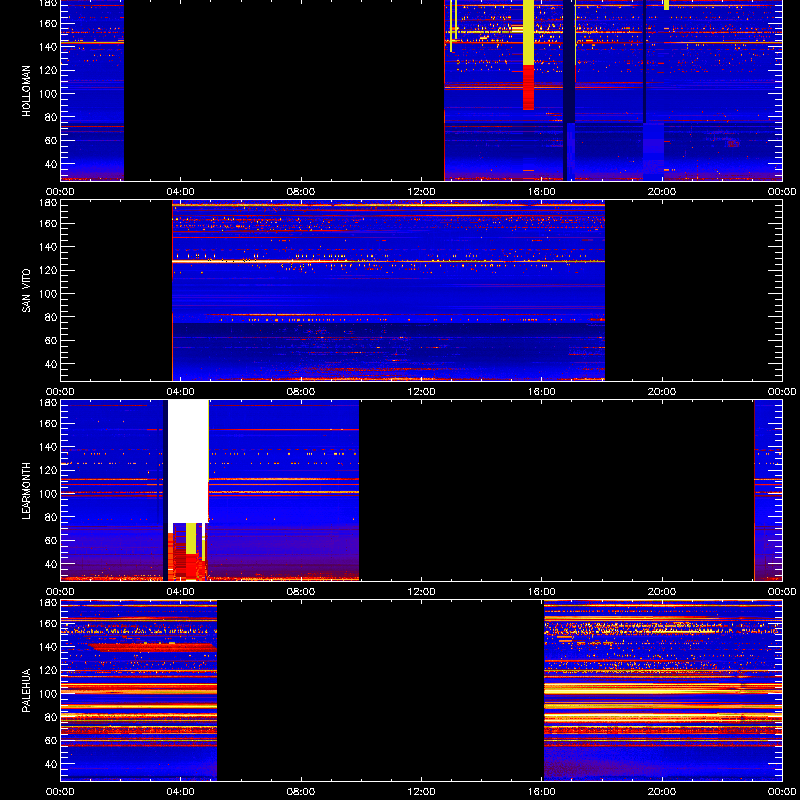Choose 12:00 tick label under Learmonth panel
800x800 pixels.
(x=421, y=592)
